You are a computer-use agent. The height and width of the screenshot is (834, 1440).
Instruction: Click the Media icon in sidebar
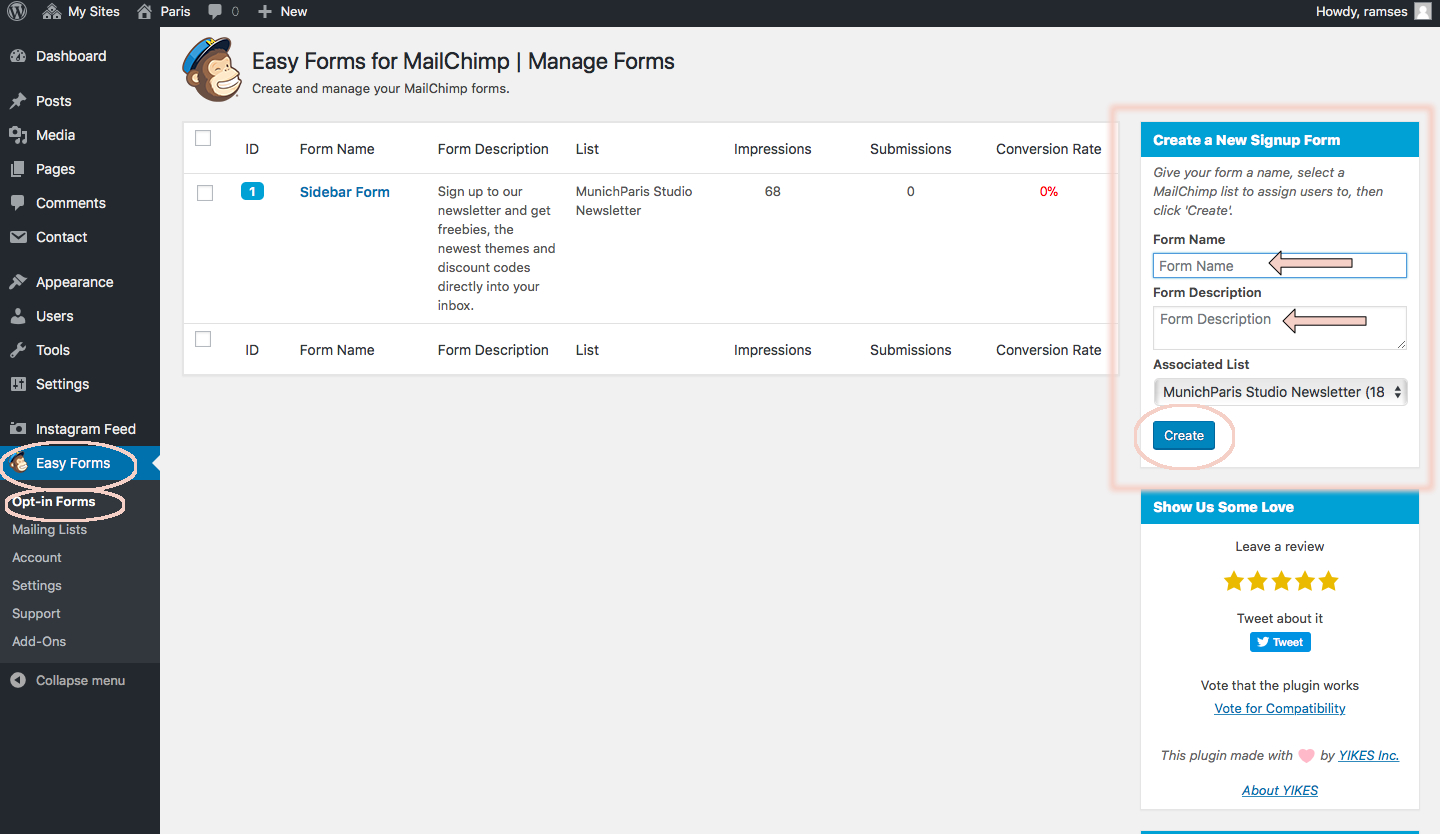[x=18, y=135]
